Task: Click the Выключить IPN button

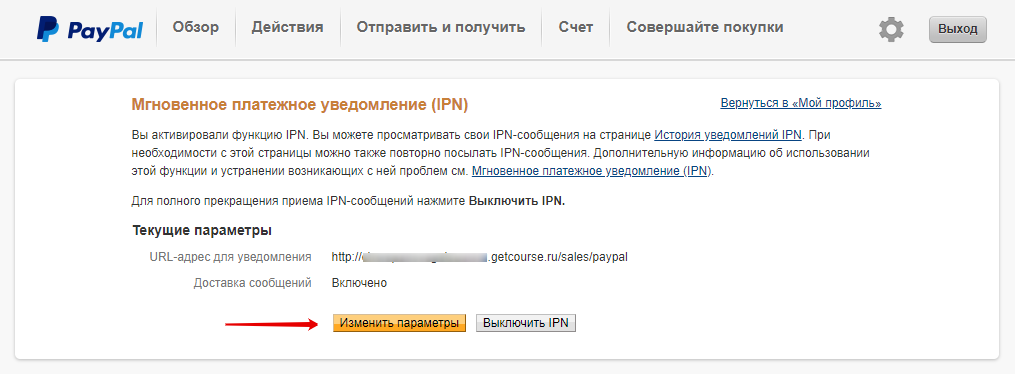Action: (x=526, y=323)
